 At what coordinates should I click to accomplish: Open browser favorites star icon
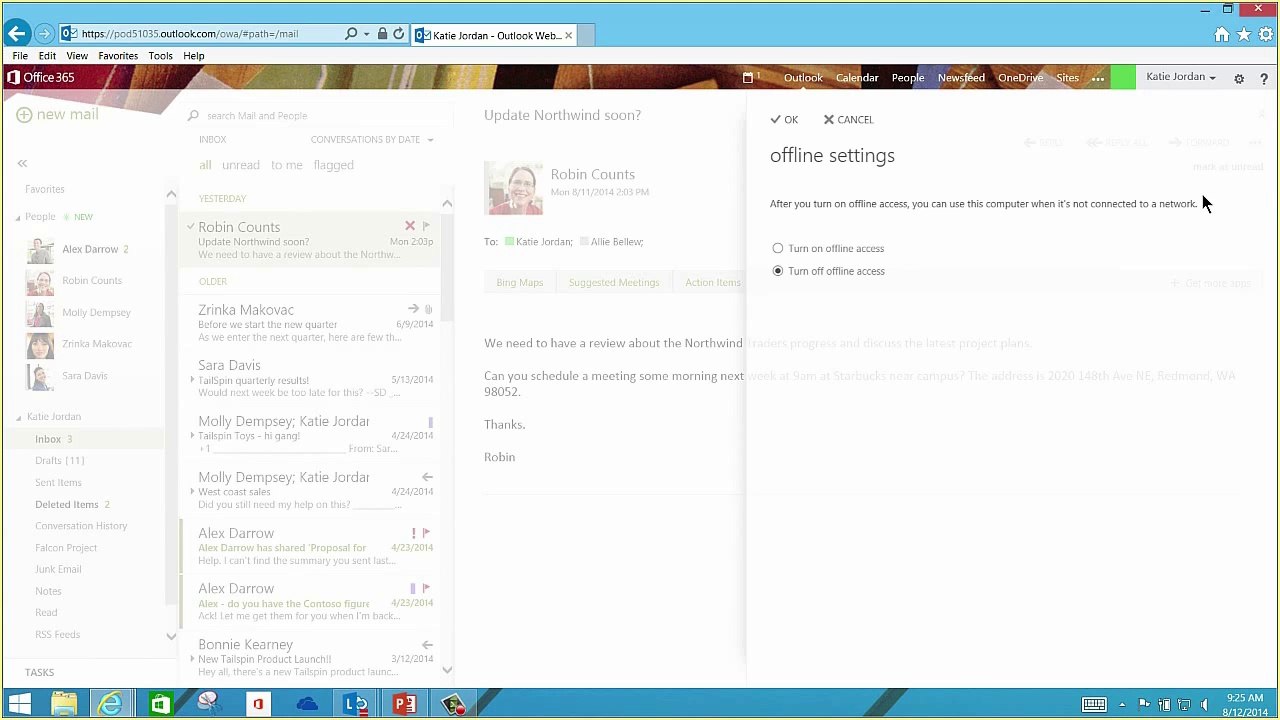pos(1244,35)
